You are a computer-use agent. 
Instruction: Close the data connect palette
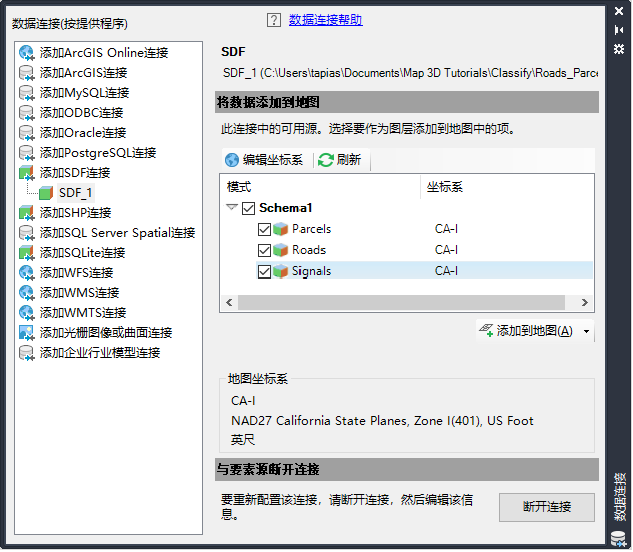coord(619,11)
